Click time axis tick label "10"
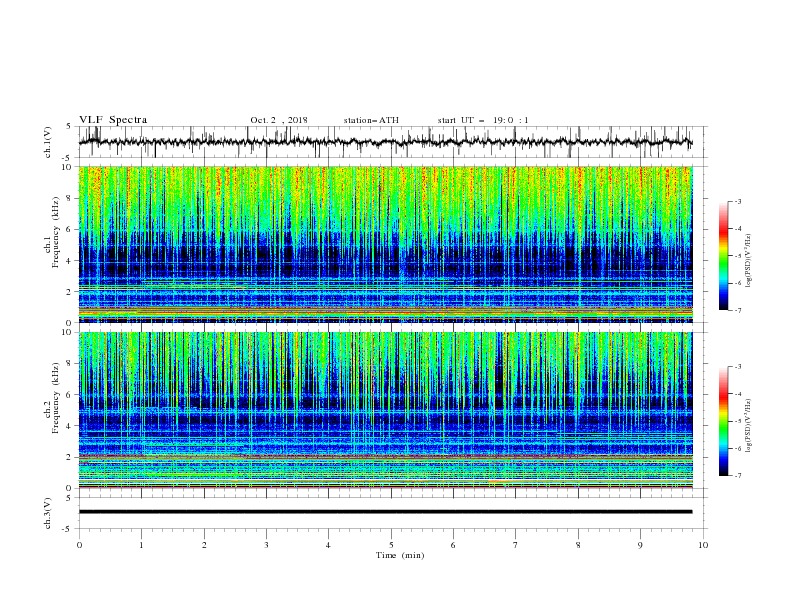The height and width of the screenshot is (612, 792). point(703,545)
